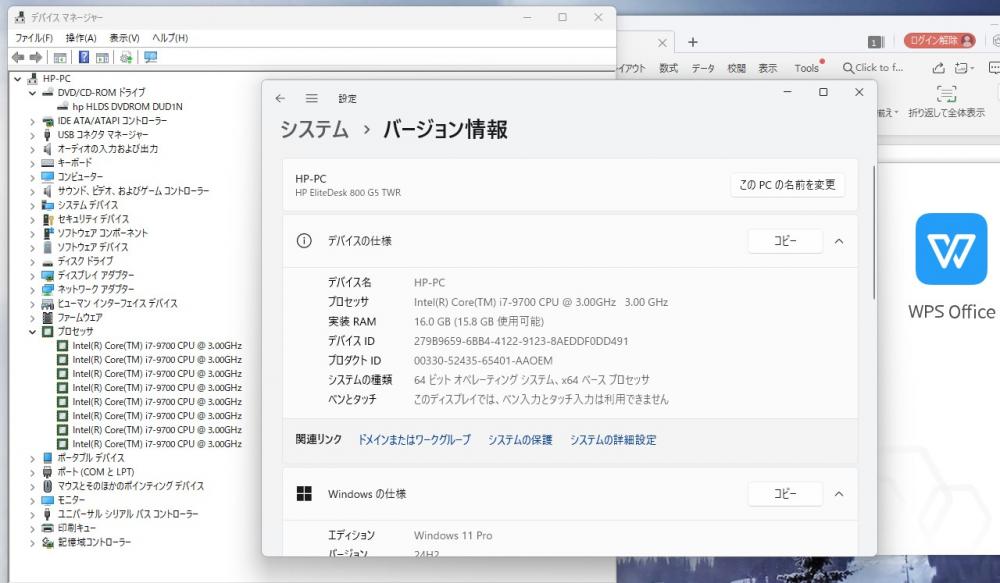Switch to WPS 数式 tab
Image resolution: width=1000 pixels, height=583 pixels.
[668, 68]
